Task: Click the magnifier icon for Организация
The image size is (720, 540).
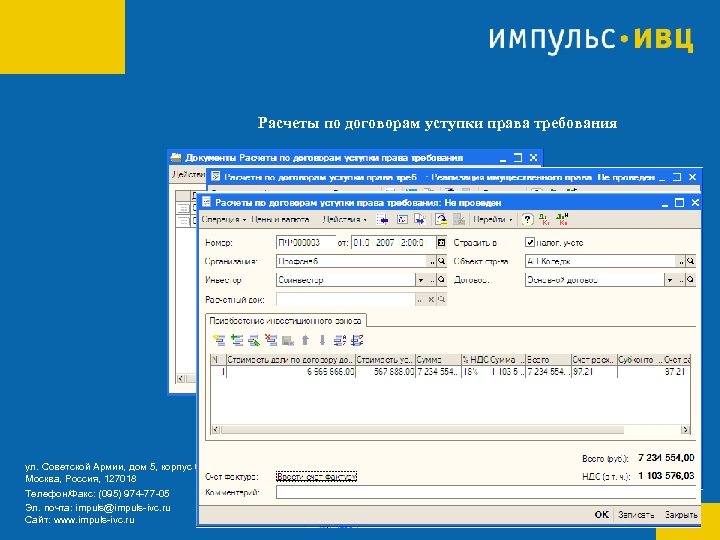Action: click(x=441, y=261)
